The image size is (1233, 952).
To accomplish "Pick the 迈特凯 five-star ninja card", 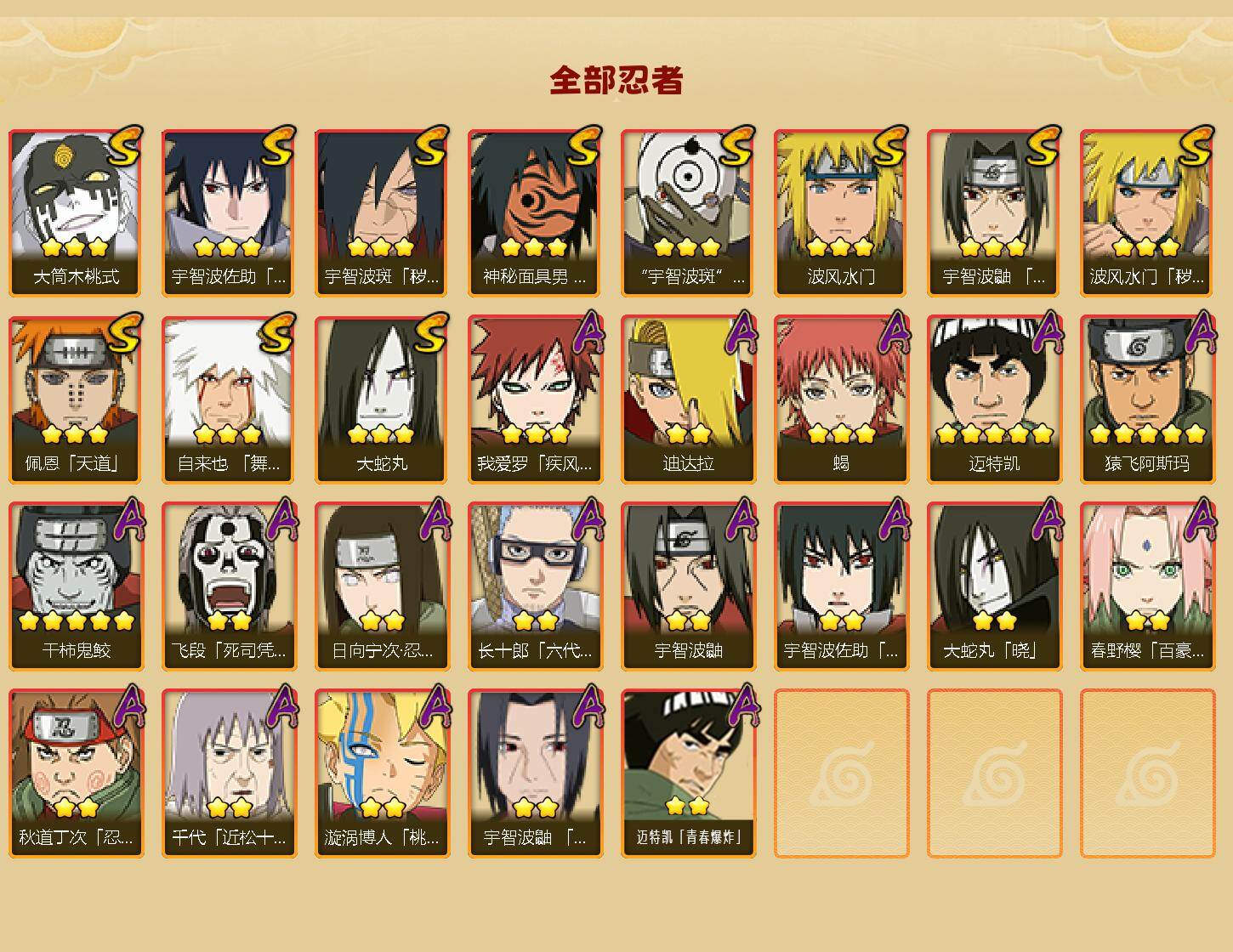I will [994, 399].
